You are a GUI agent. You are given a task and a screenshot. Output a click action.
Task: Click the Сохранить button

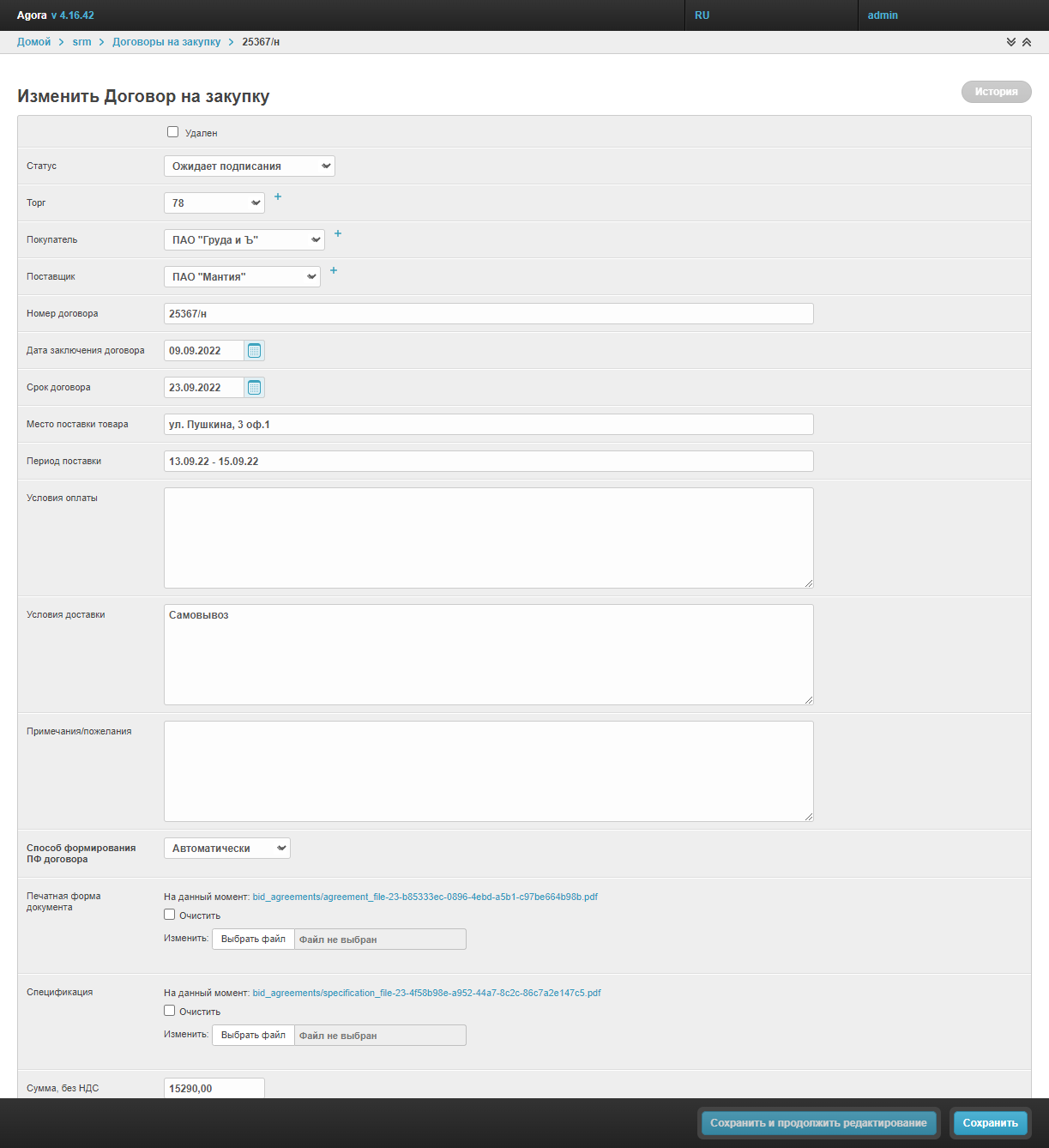(990, 1123)
